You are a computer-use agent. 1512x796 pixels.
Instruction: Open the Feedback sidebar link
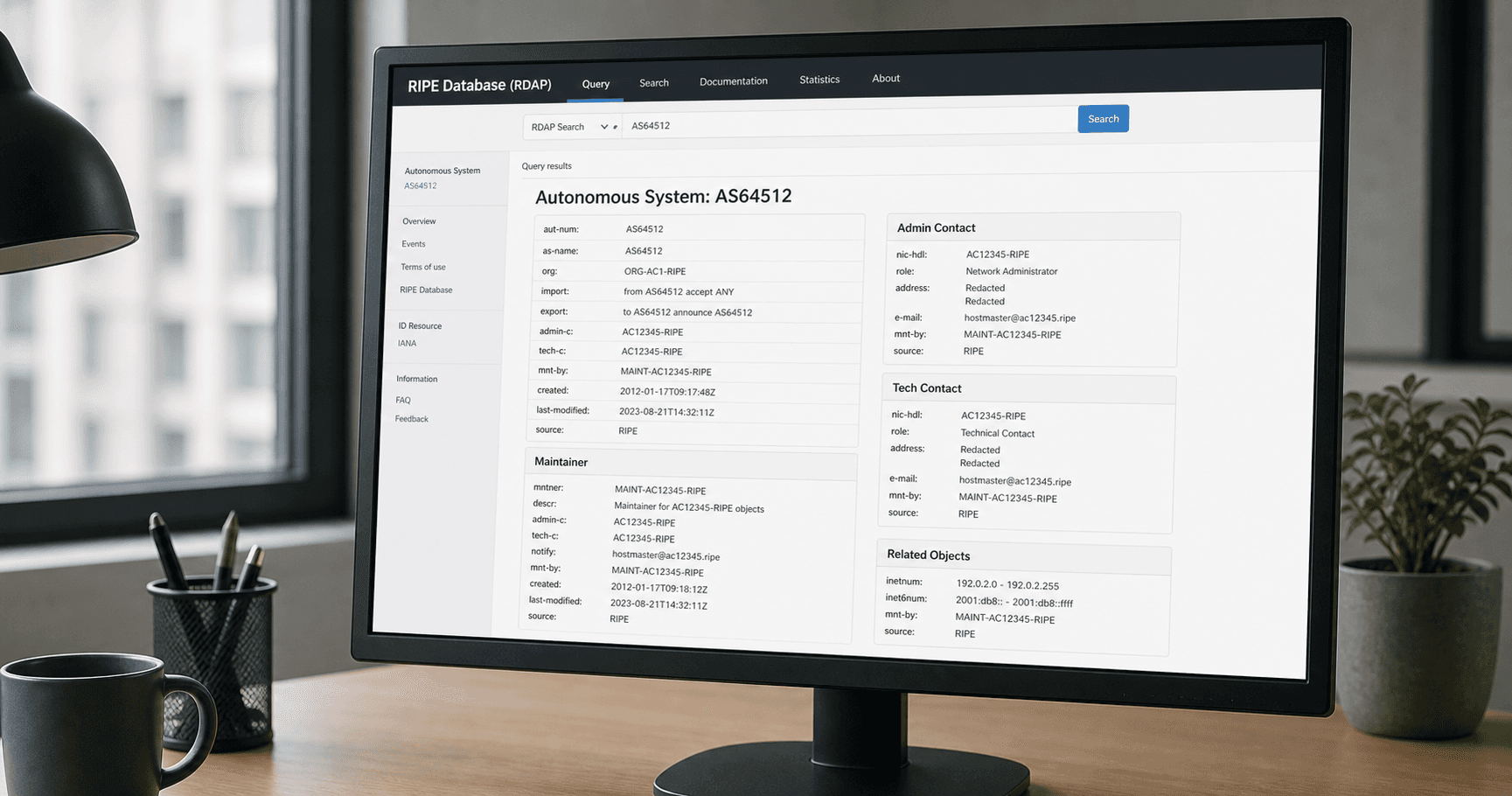click(411, 419)
